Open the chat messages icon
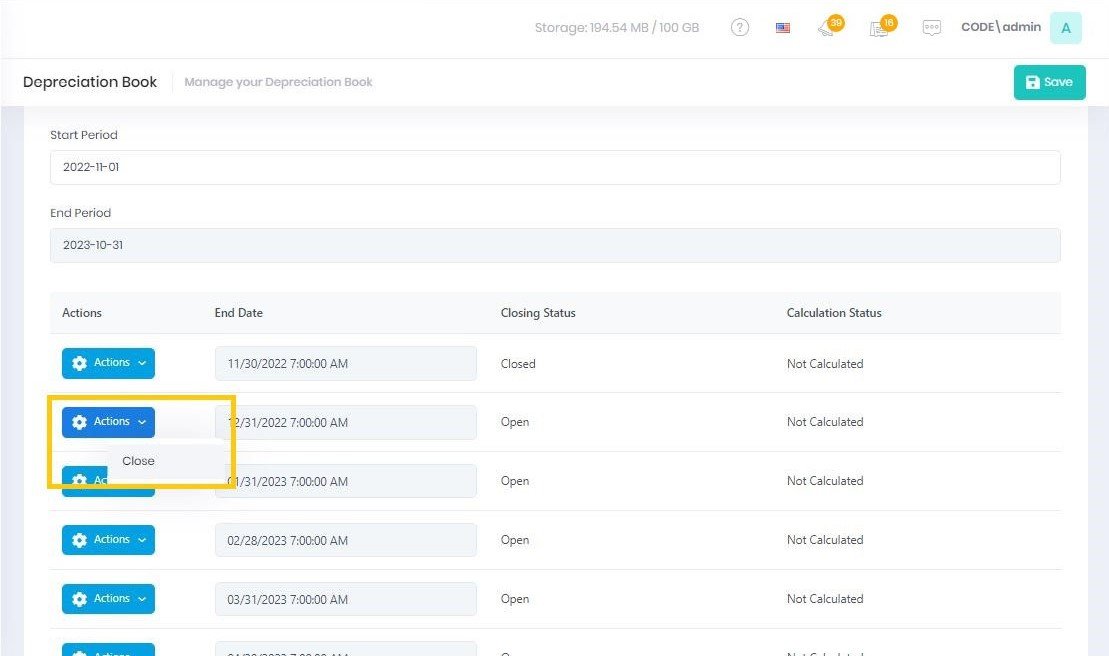 click(932, 28)
